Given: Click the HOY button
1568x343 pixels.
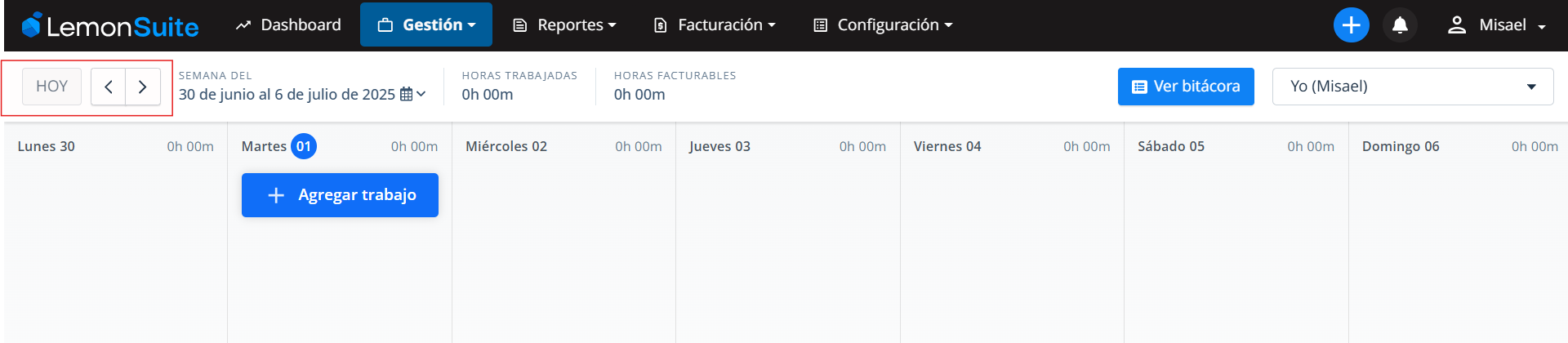Looking at the screenshot, I should 51,87.
